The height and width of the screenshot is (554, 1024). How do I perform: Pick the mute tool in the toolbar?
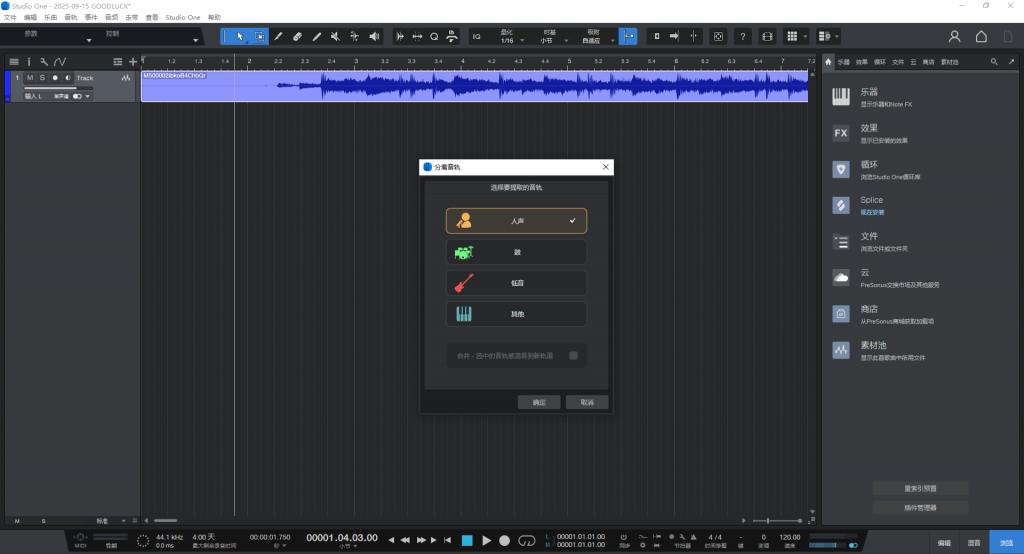335,36
